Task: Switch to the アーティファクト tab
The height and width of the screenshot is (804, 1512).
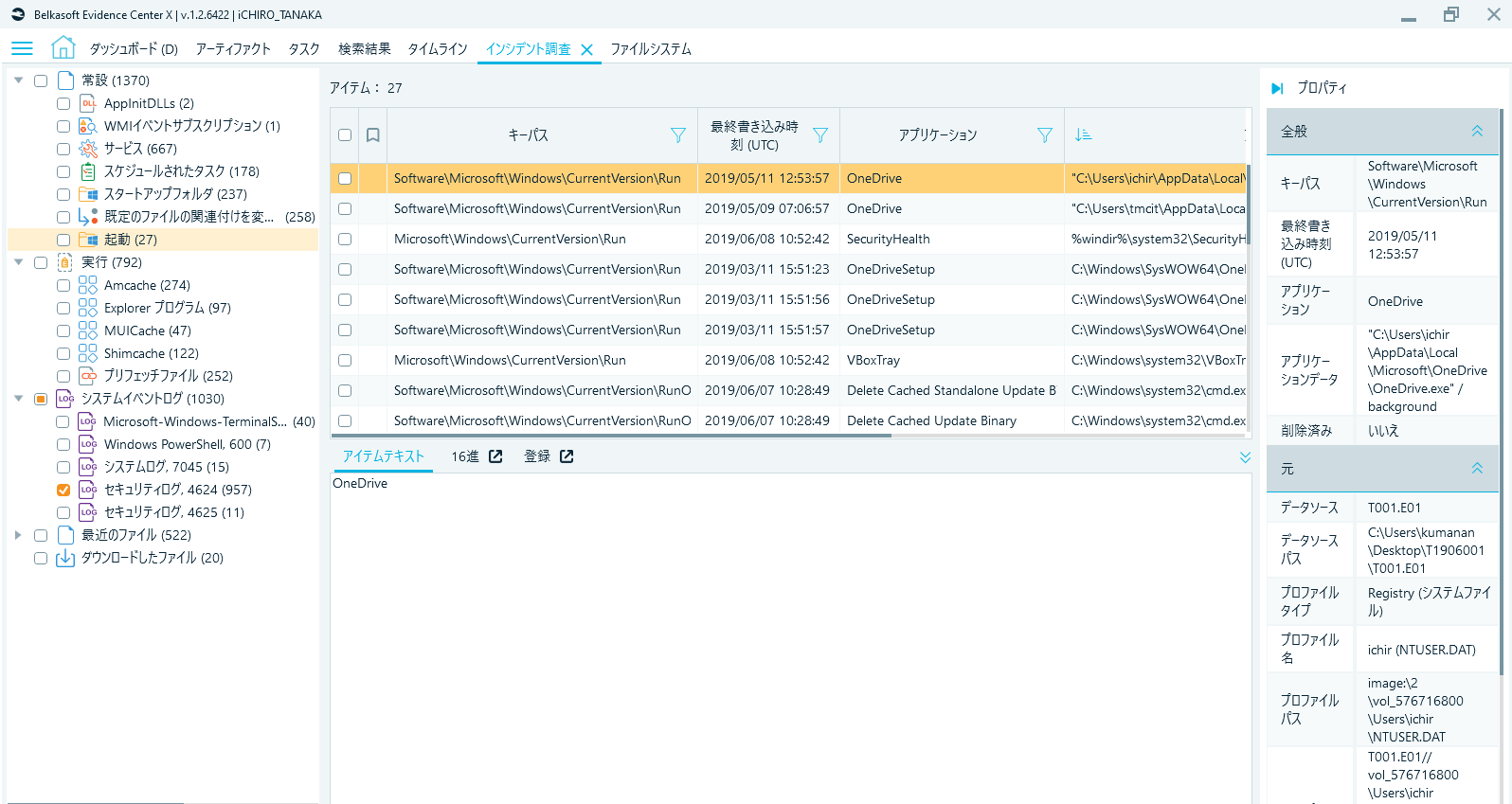Action: (233, 49)
